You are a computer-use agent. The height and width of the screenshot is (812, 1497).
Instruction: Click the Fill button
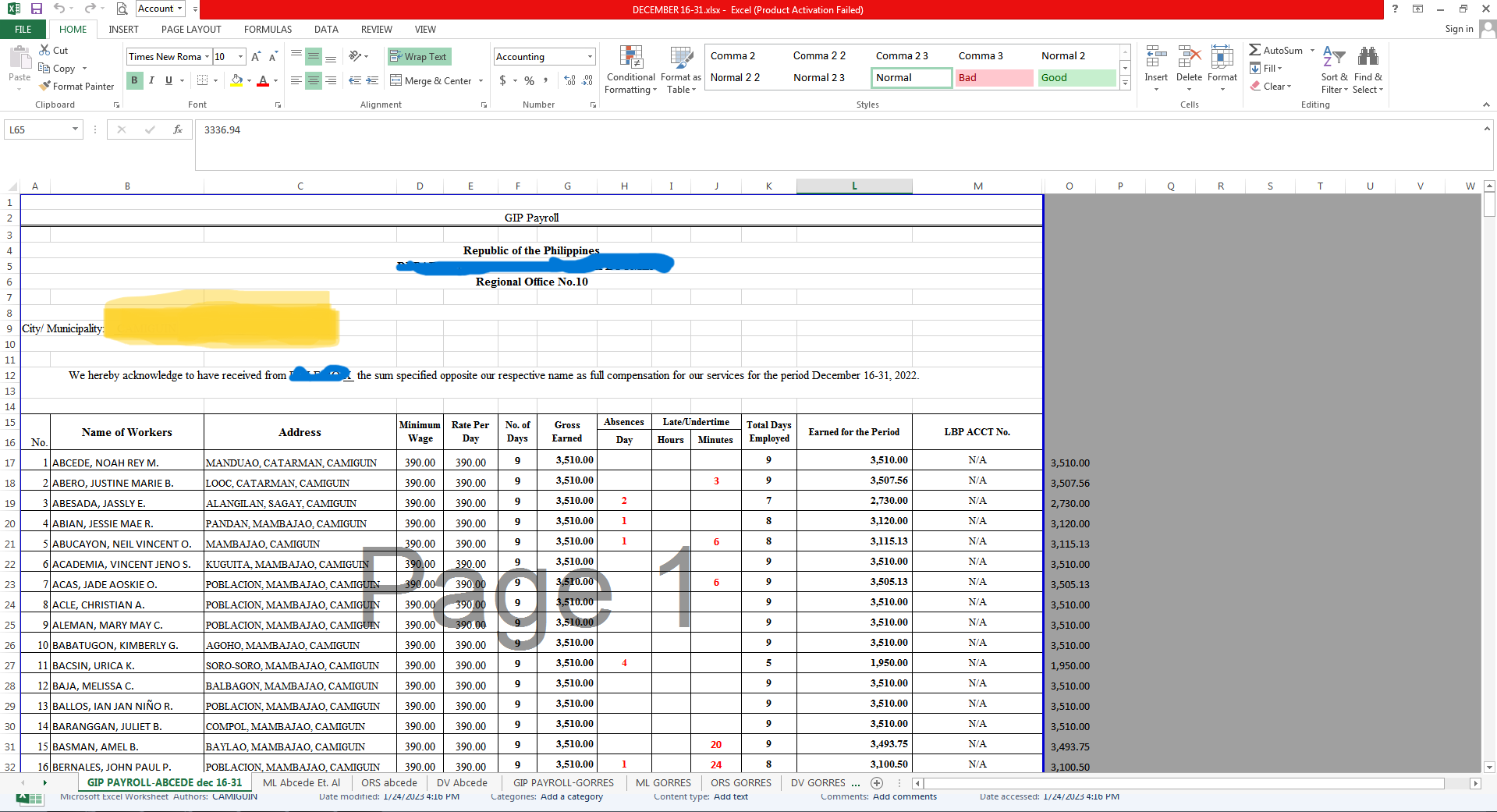point(1267,68)
